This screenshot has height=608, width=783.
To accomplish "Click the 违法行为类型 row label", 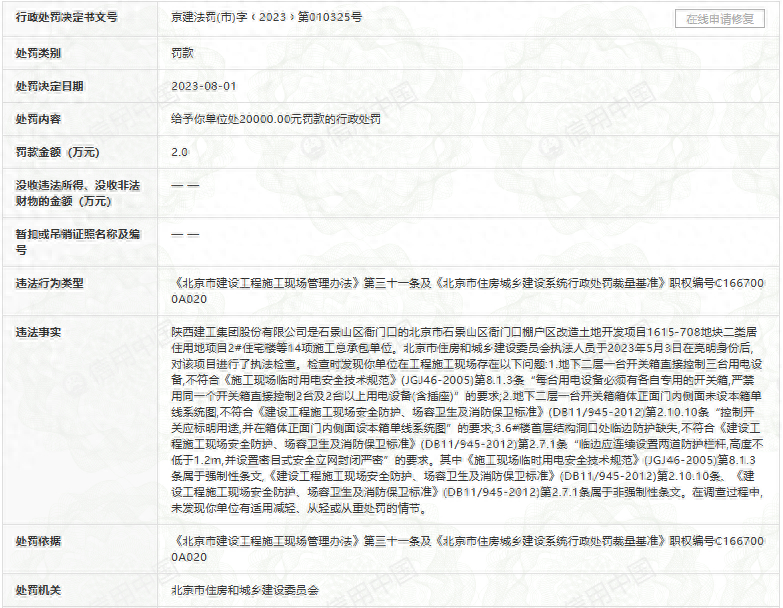I will [x=49, y=283].
